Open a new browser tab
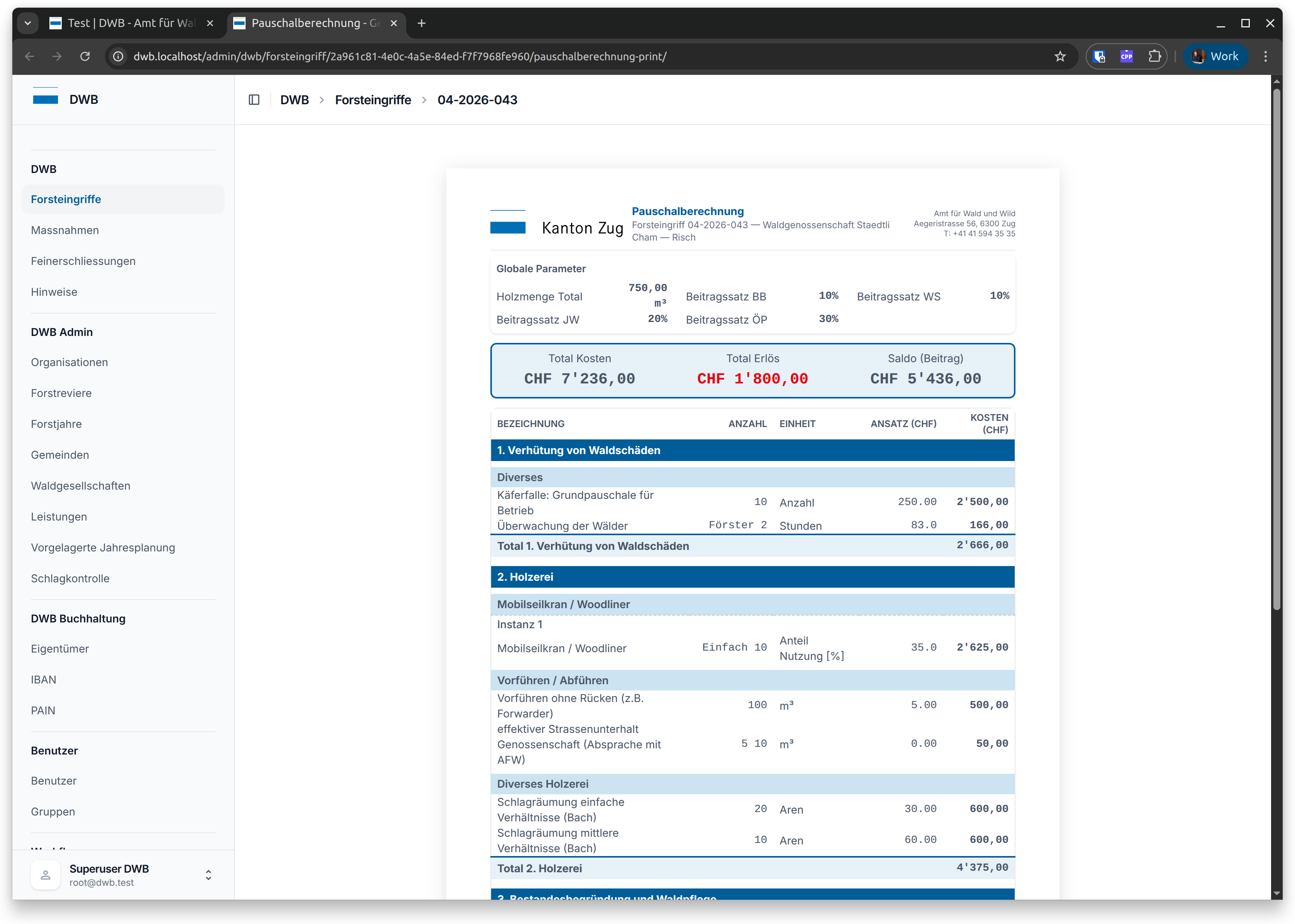The width and height of the screenshot is (1295, 924). click(422, 23)
